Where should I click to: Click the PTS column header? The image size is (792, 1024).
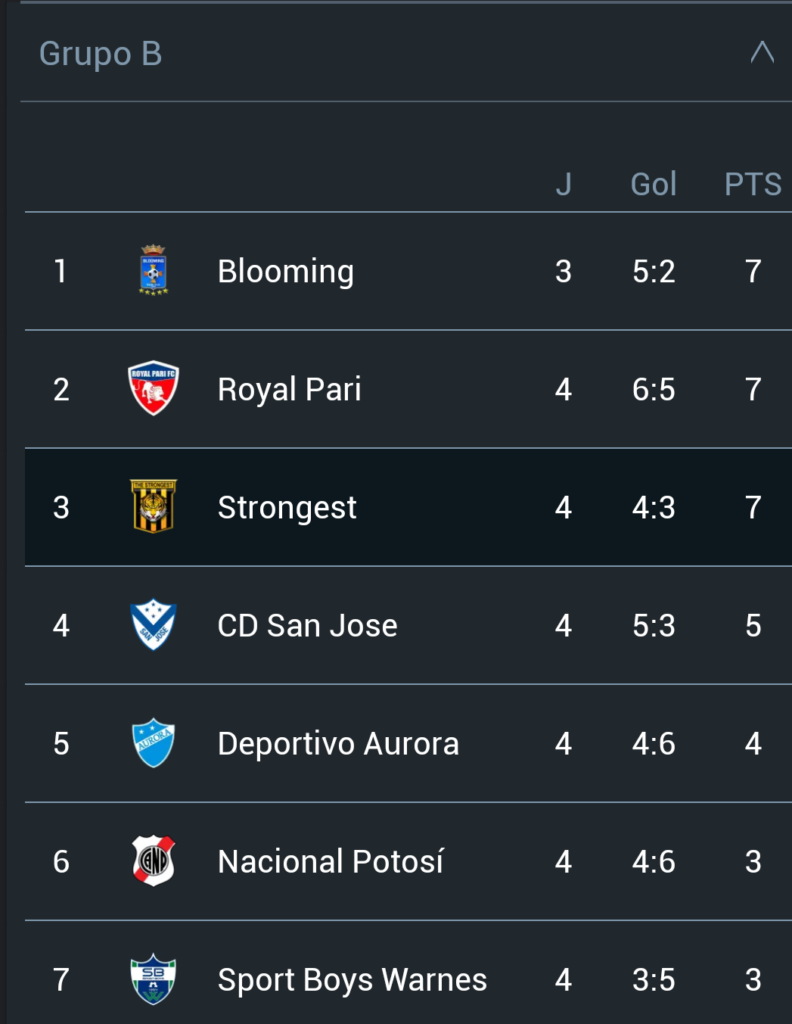[x=752, y=184]
